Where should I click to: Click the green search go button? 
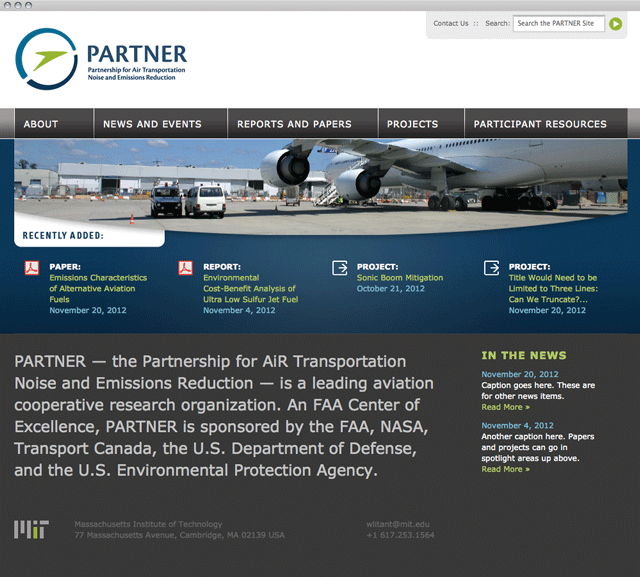pyautogui.click(x=616, y=24)
